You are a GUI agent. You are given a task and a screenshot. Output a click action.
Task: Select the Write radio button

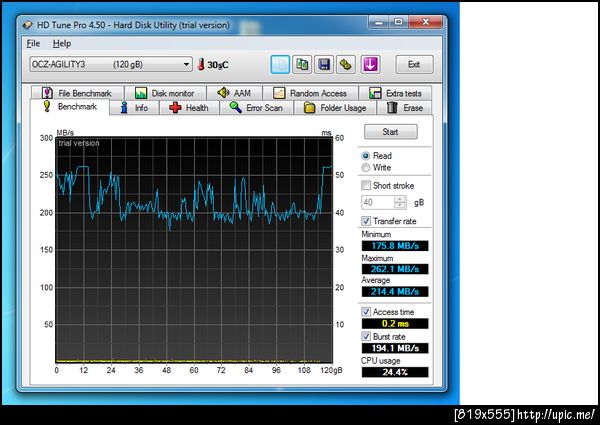[x=366, y=168]
